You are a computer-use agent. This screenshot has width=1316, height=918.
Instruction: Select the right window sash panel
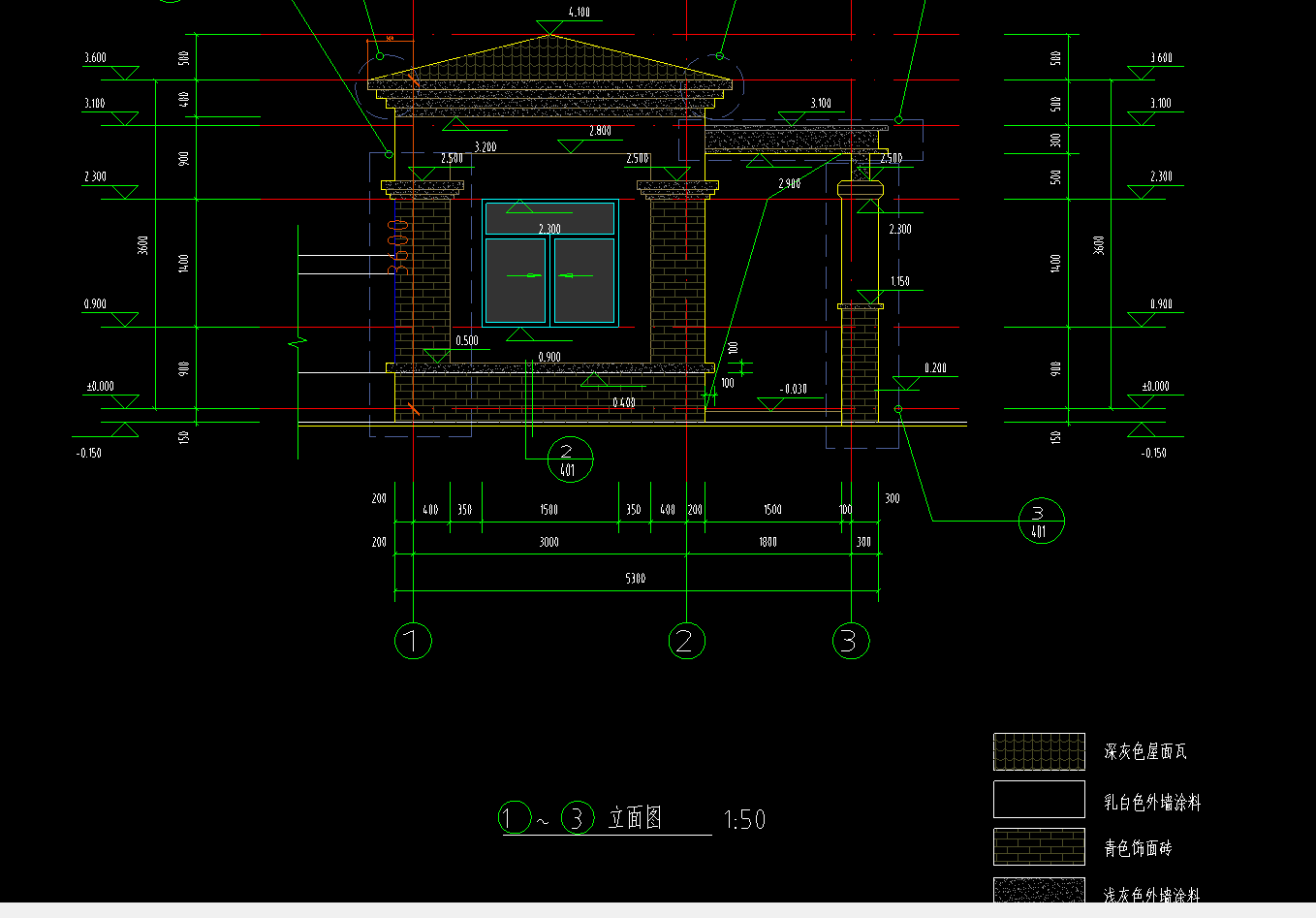(x=584, y=280)
